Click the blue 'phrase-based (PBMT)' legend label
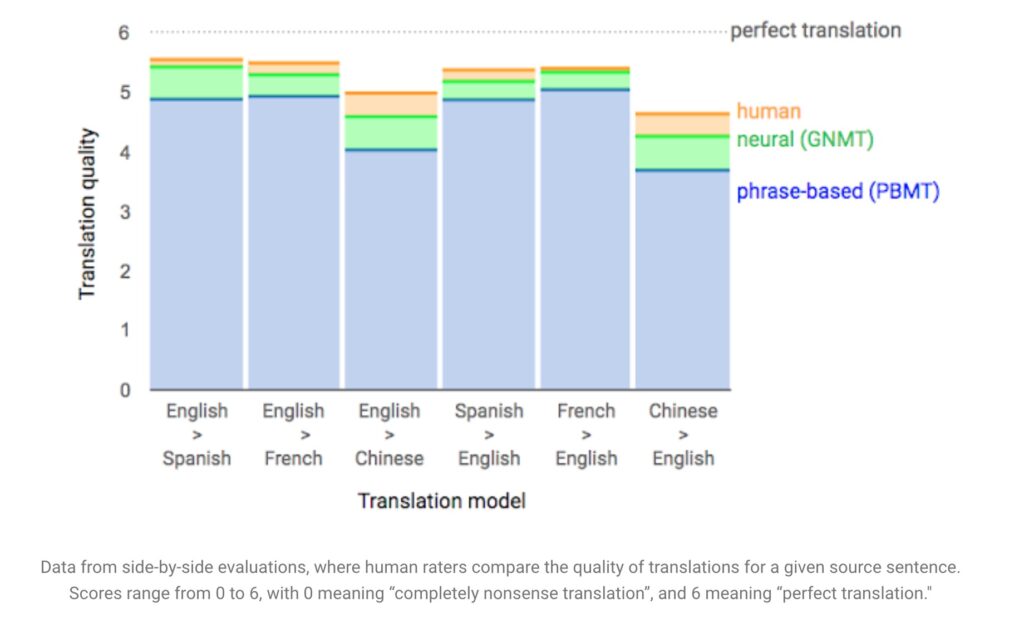Viewport: 1024px width, 623px height. click(x=838, y=191)
